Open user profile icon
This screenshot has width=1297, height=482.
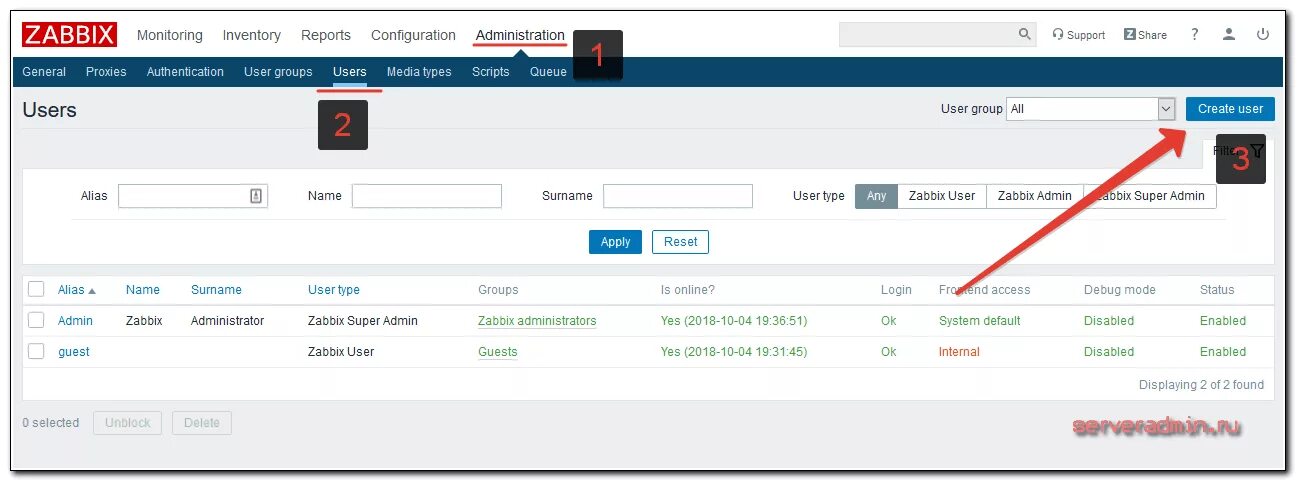point(1229,34)
